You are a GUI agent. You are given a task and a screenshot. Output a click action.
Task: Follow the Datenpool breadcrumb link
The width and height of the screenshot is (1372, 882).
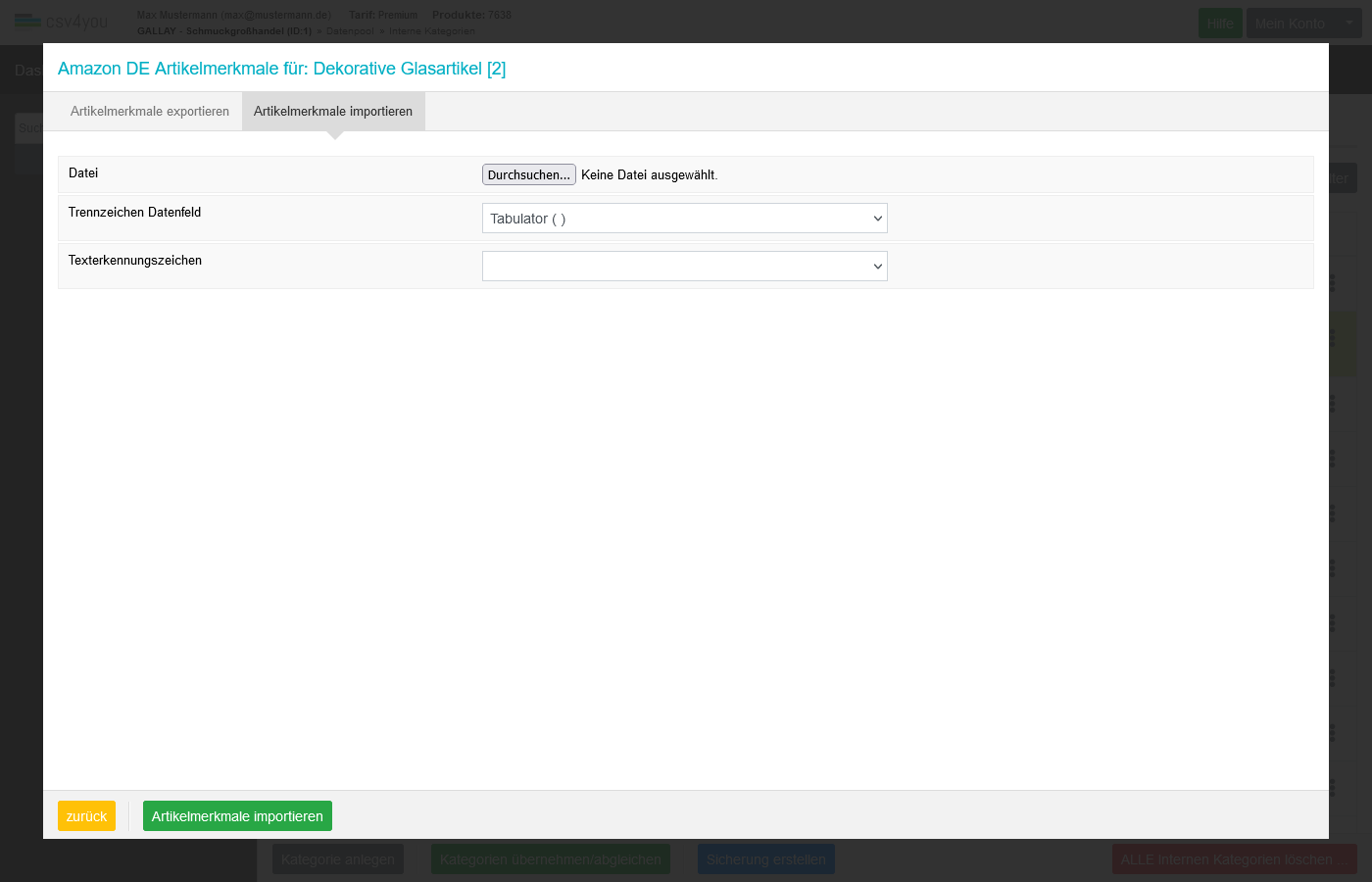tap(350, 31)
